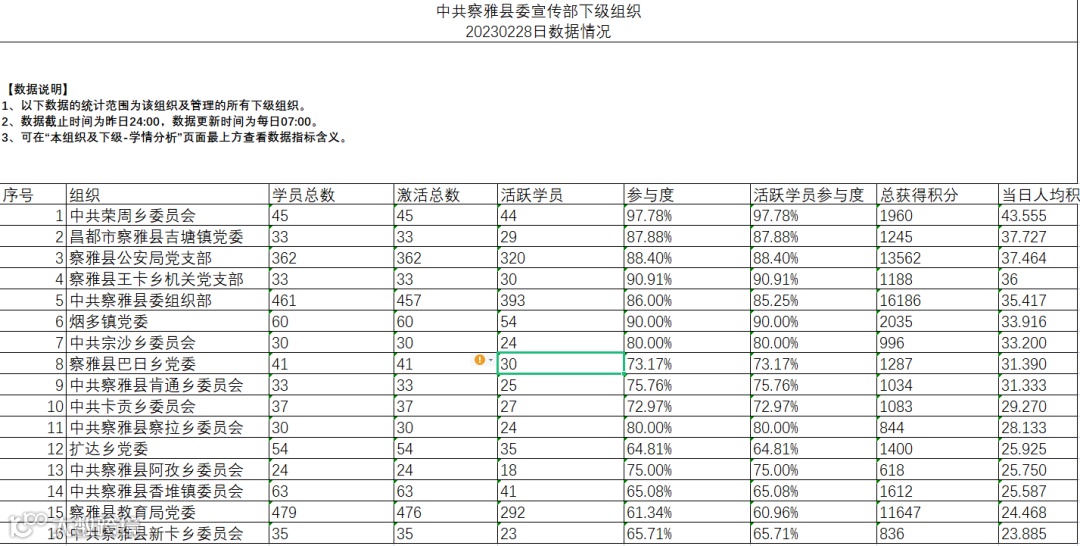This screenshot has height=546, width=1080.
Task: Click active participation value 85.25%
Action: click(813, 300)
